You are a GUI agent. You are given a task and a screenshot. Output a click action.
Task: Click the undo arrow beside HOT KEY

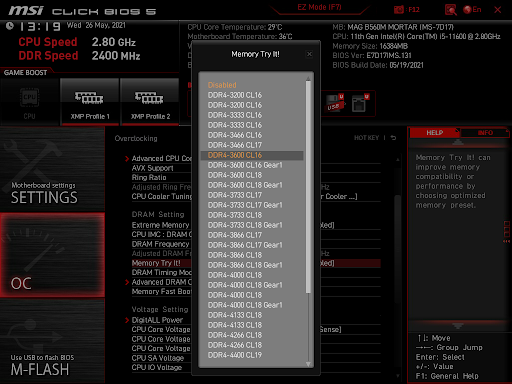pos(393,138)
